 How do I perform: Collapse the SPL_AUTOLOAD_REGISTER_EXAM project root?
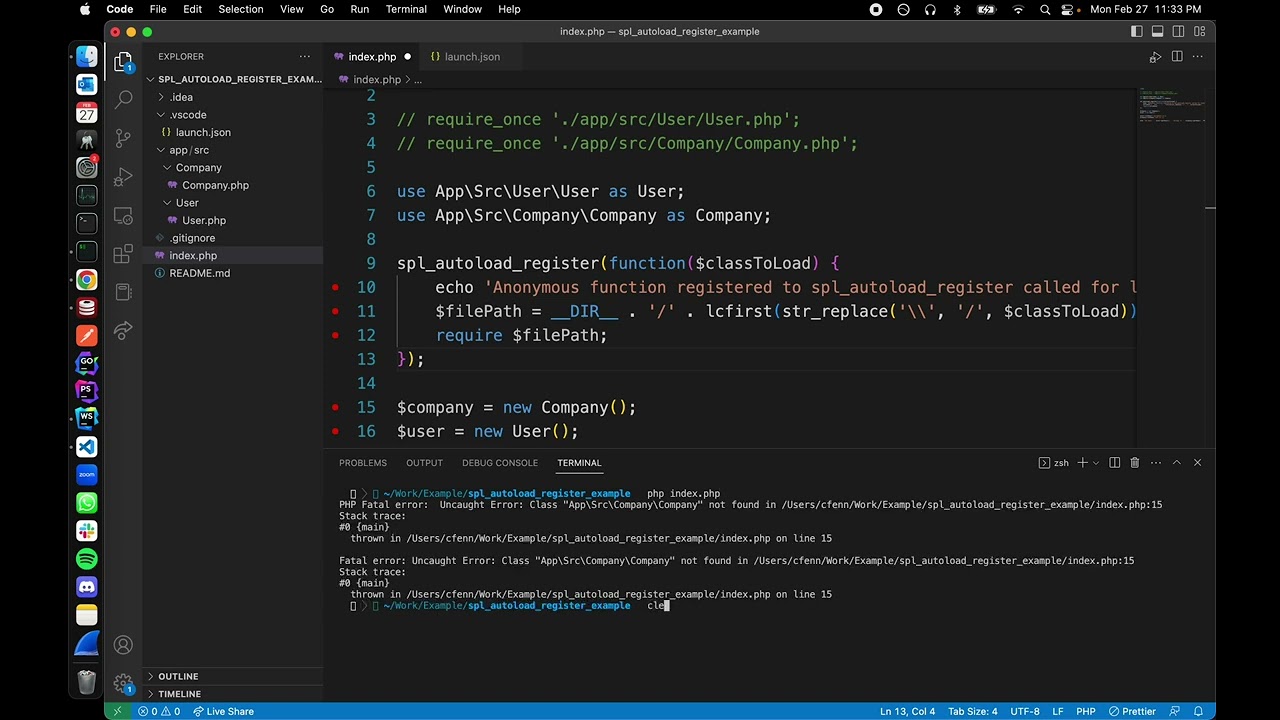pyautogui.click(x=234, y=79)
